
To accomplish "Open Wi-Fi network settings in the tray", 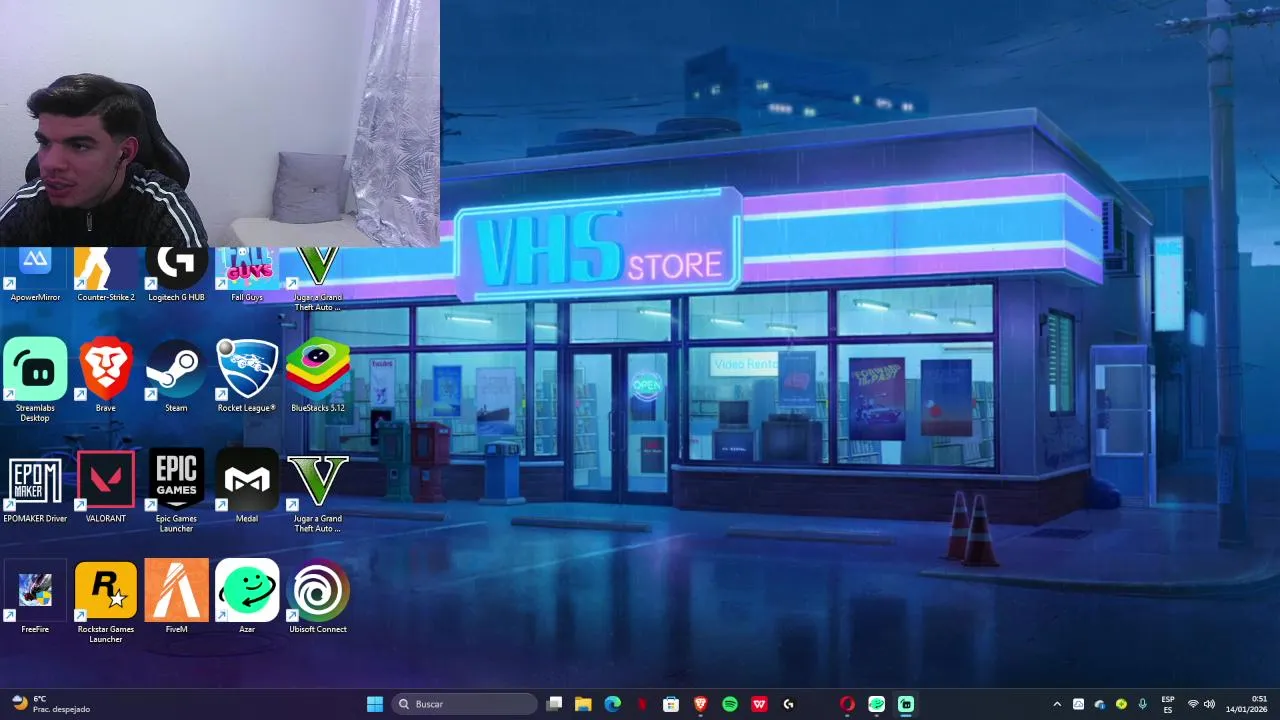I will (x=1193, y=704).
